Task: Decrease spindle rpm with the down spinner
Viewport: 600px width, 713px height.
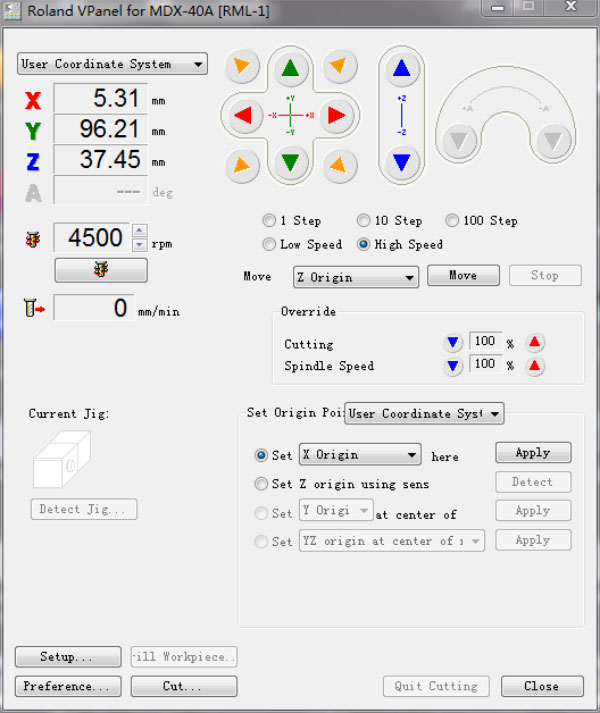Action: (x=139, y=245)
